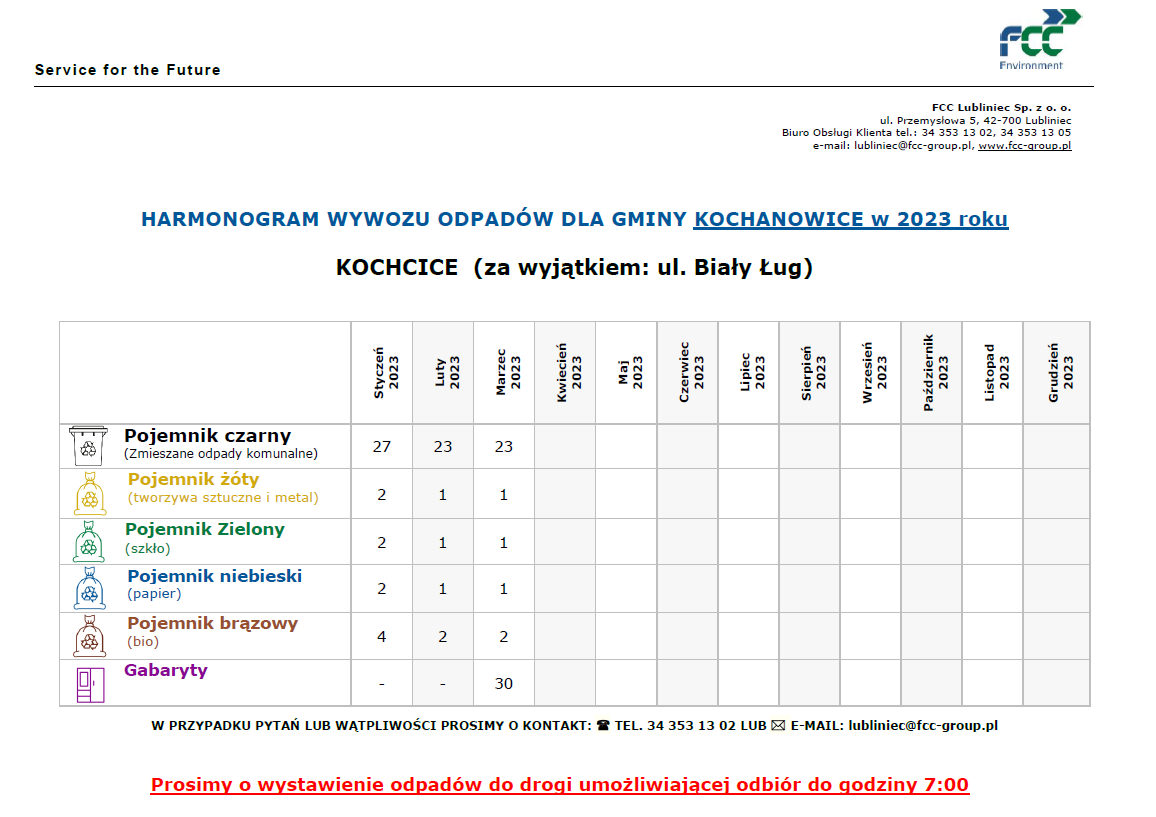This screenshot has height=817, width=1156.
Task: Click the empty Kwiecień cell for Pojemnik czarny
Action: 565,447
